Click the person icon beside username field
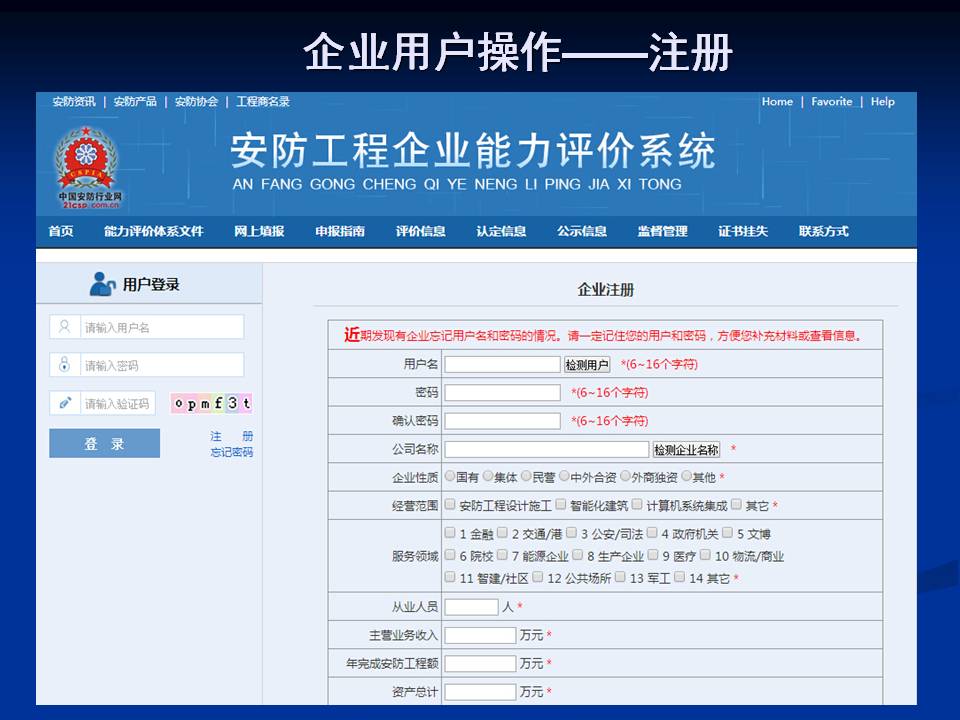The height and width of the screenshot is (720, 960). 64,326
